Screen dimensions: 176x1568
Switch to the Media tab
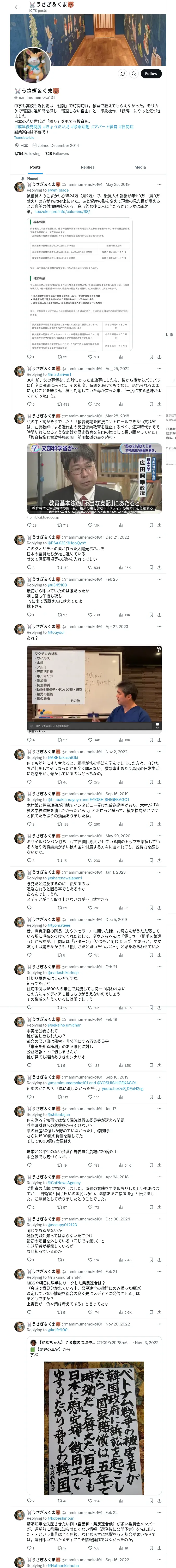click(x=140, y=167)
